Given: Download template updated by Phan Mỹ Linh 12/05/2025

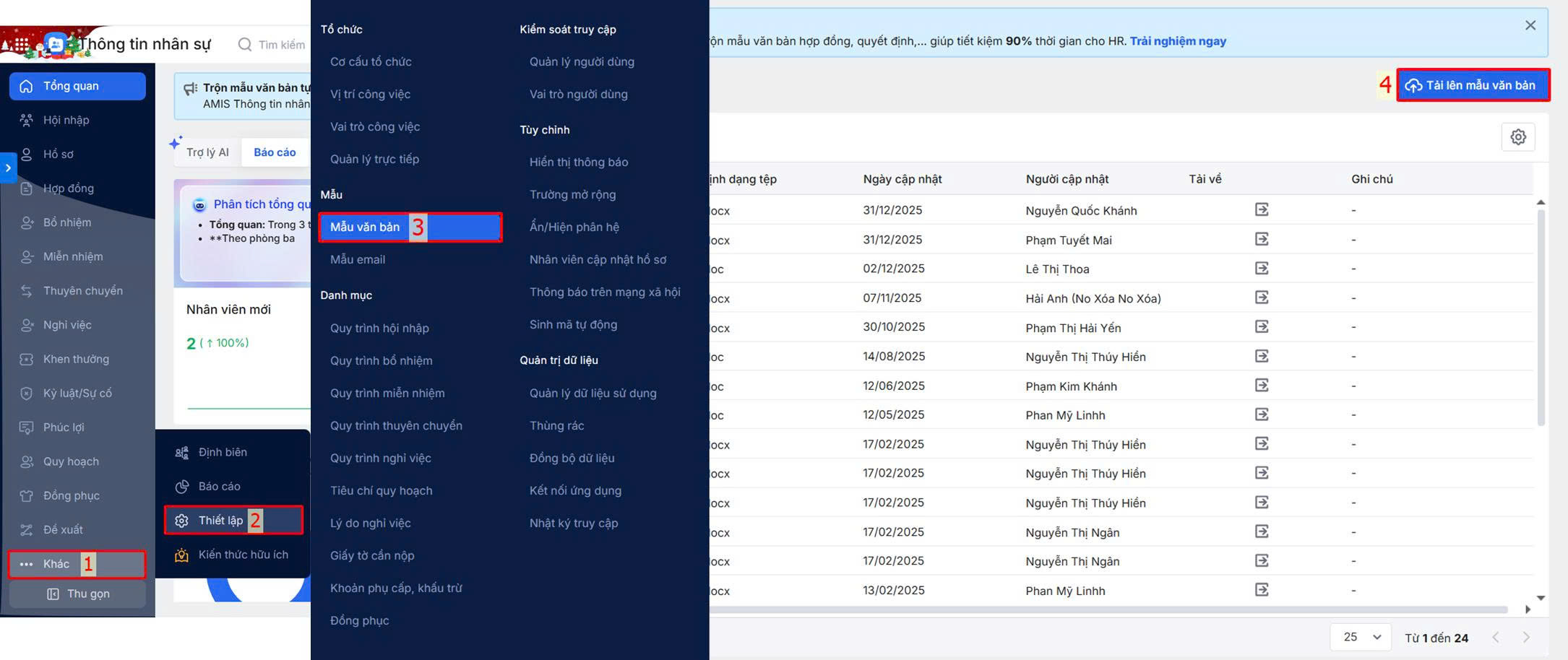Looking at the screenshot, I should [x=1262, y=414].
